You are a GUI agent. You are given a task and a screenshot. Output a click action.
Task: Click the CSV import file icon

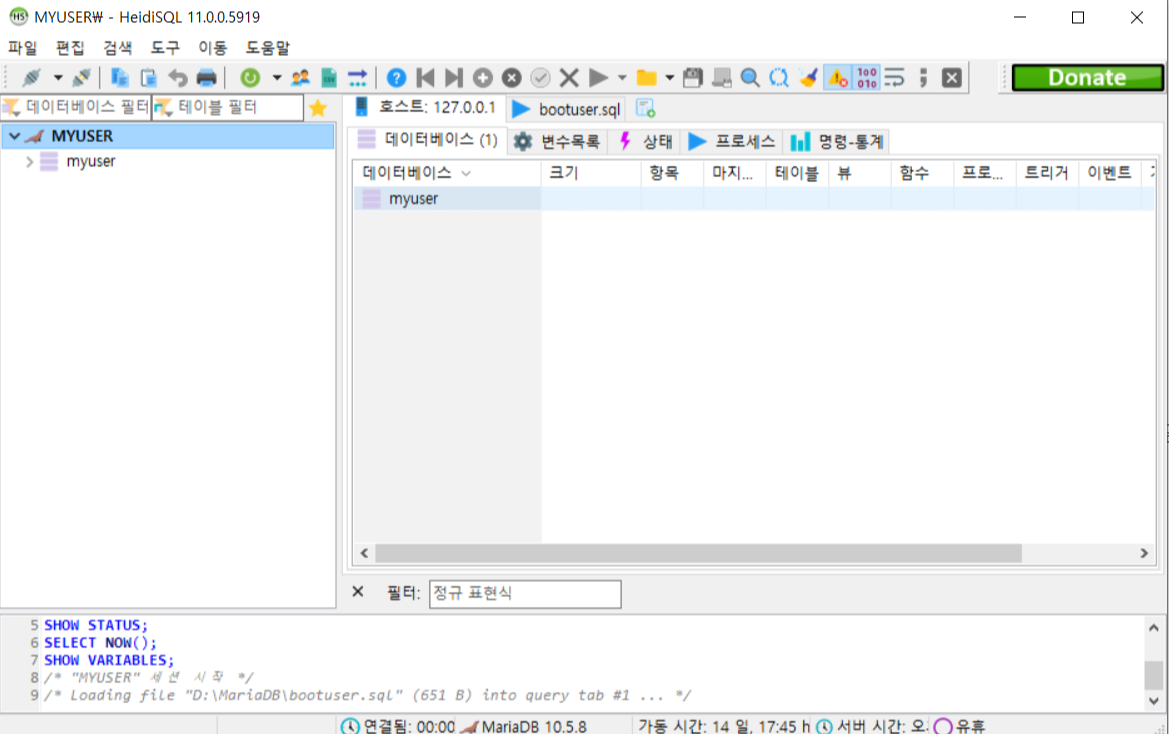(x=329, y=77)
